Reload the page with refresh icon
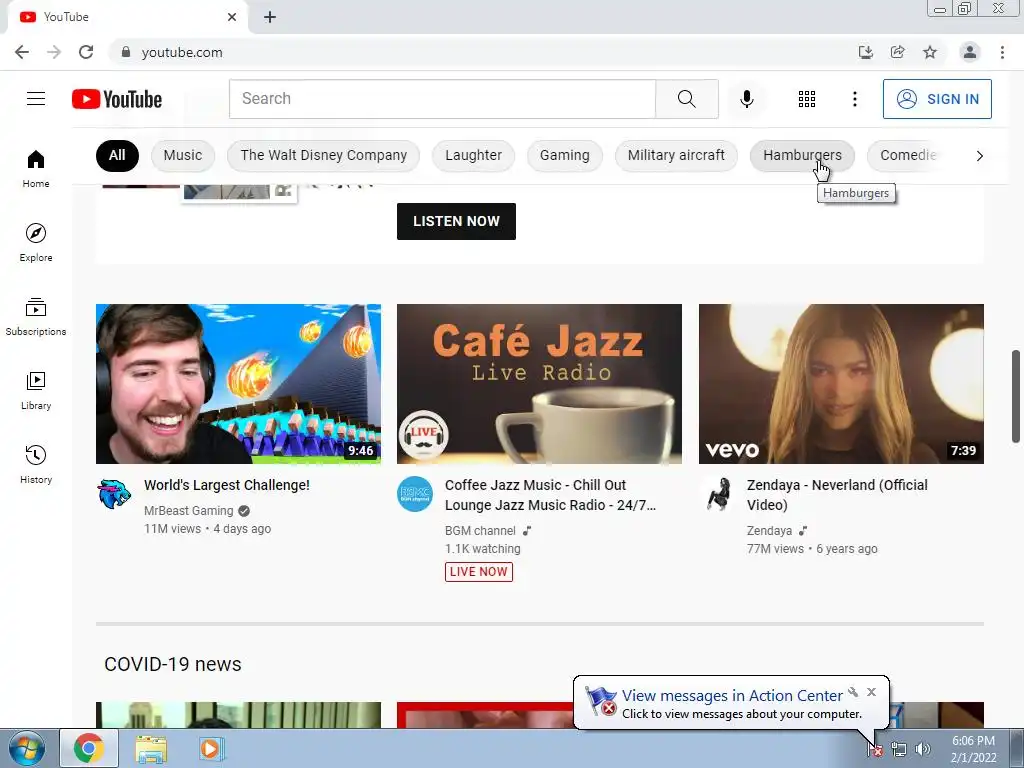The height and width of the screenshot is (768, 1024). point(86,52)
